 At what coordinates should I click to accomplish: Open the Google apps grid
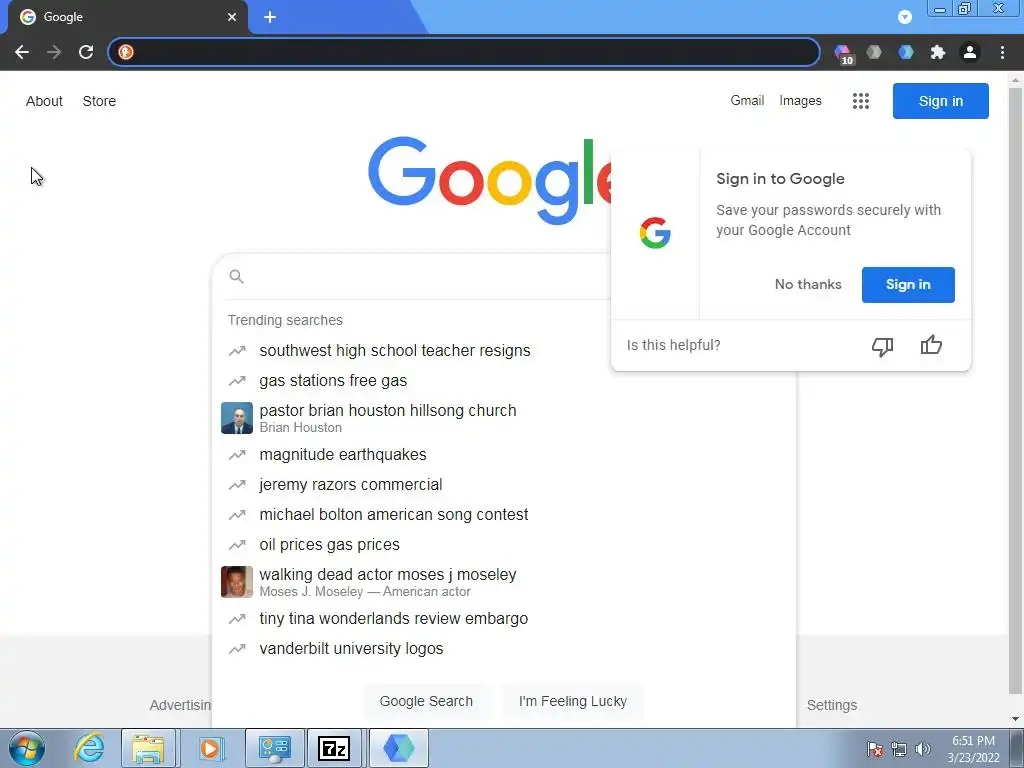pyautogui.click(x=861, y=101)
